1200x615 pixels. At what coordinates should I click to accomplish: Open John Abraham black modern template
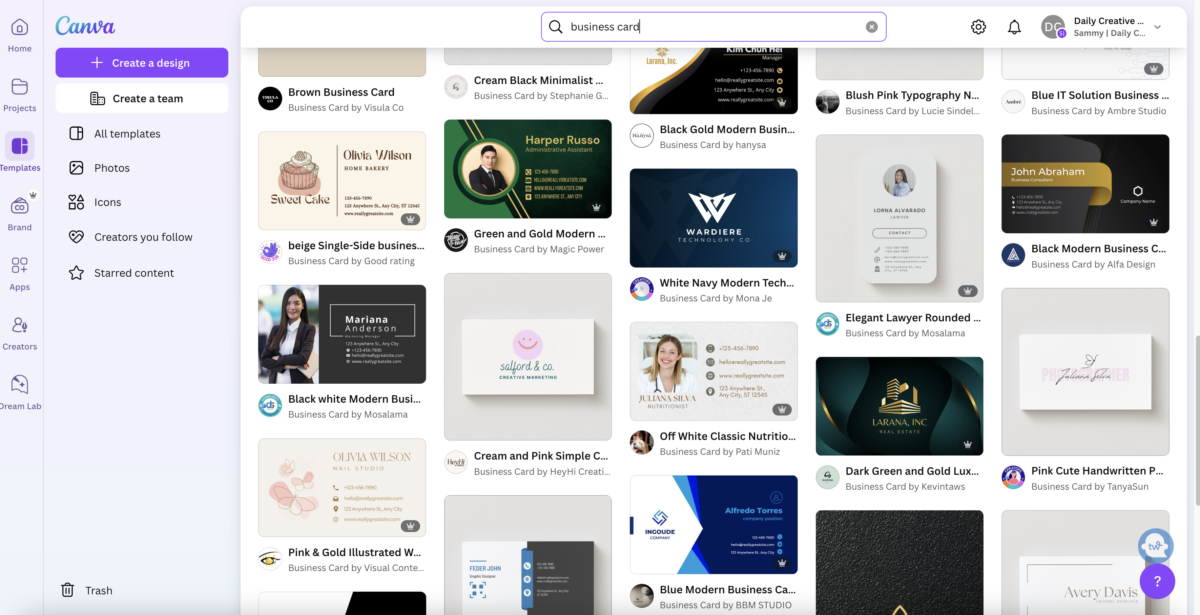coord(1085,184)
